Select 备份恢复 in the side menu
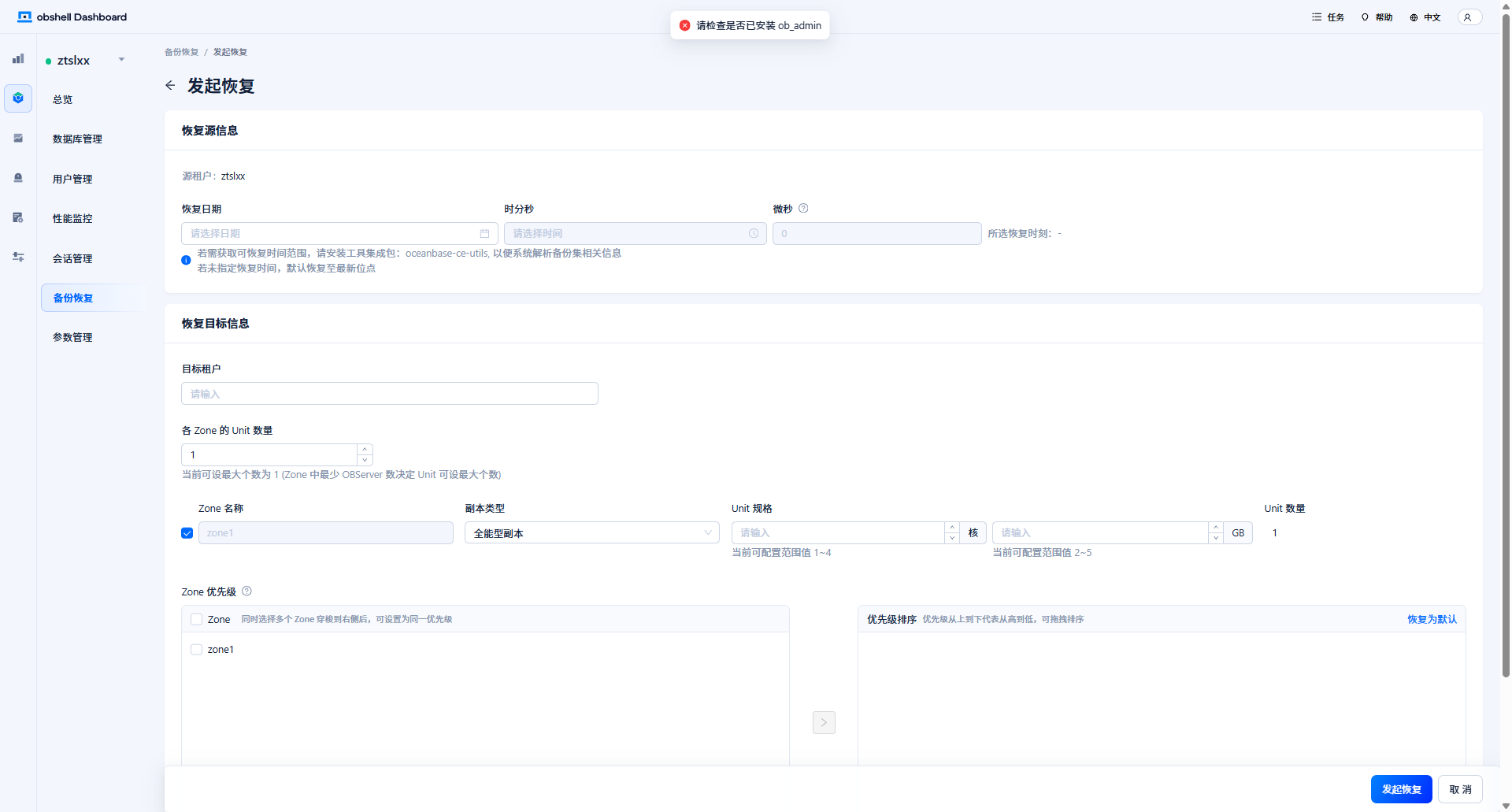The height and width of the screenshot is (812, 1512). point(94,298)
